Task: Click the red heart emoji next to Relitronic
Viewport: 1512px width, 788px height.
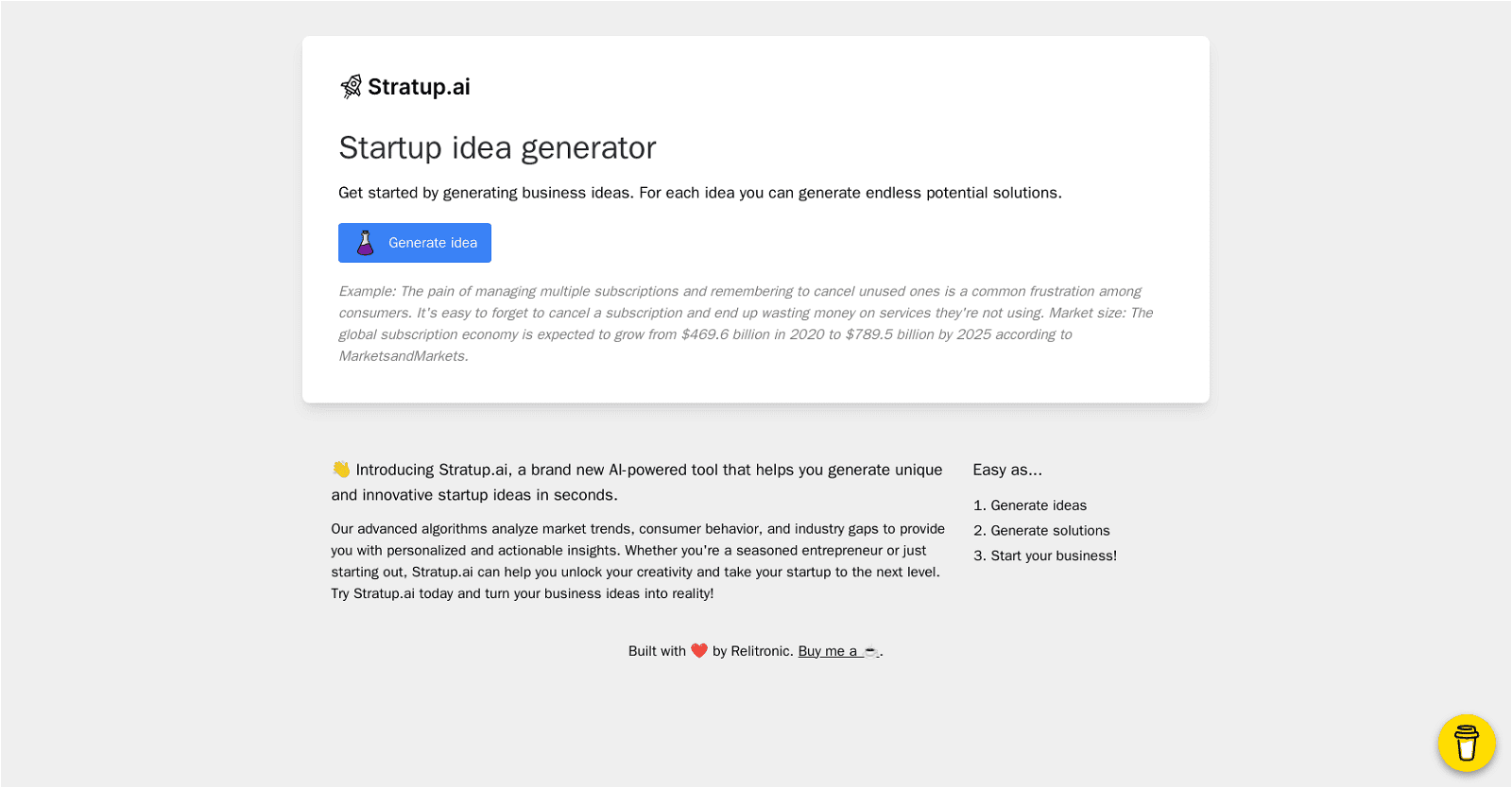Action: pos(699,650)
